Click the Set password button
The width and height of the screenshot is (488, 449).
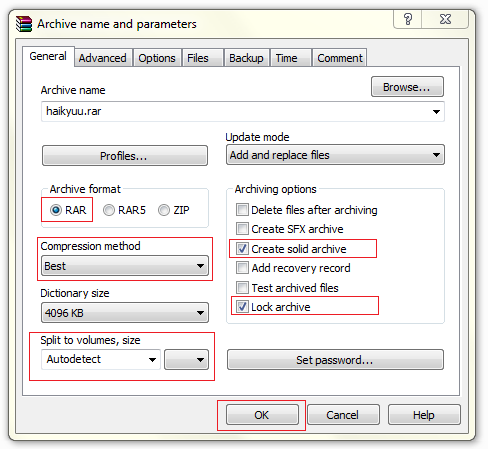(335, 360)
